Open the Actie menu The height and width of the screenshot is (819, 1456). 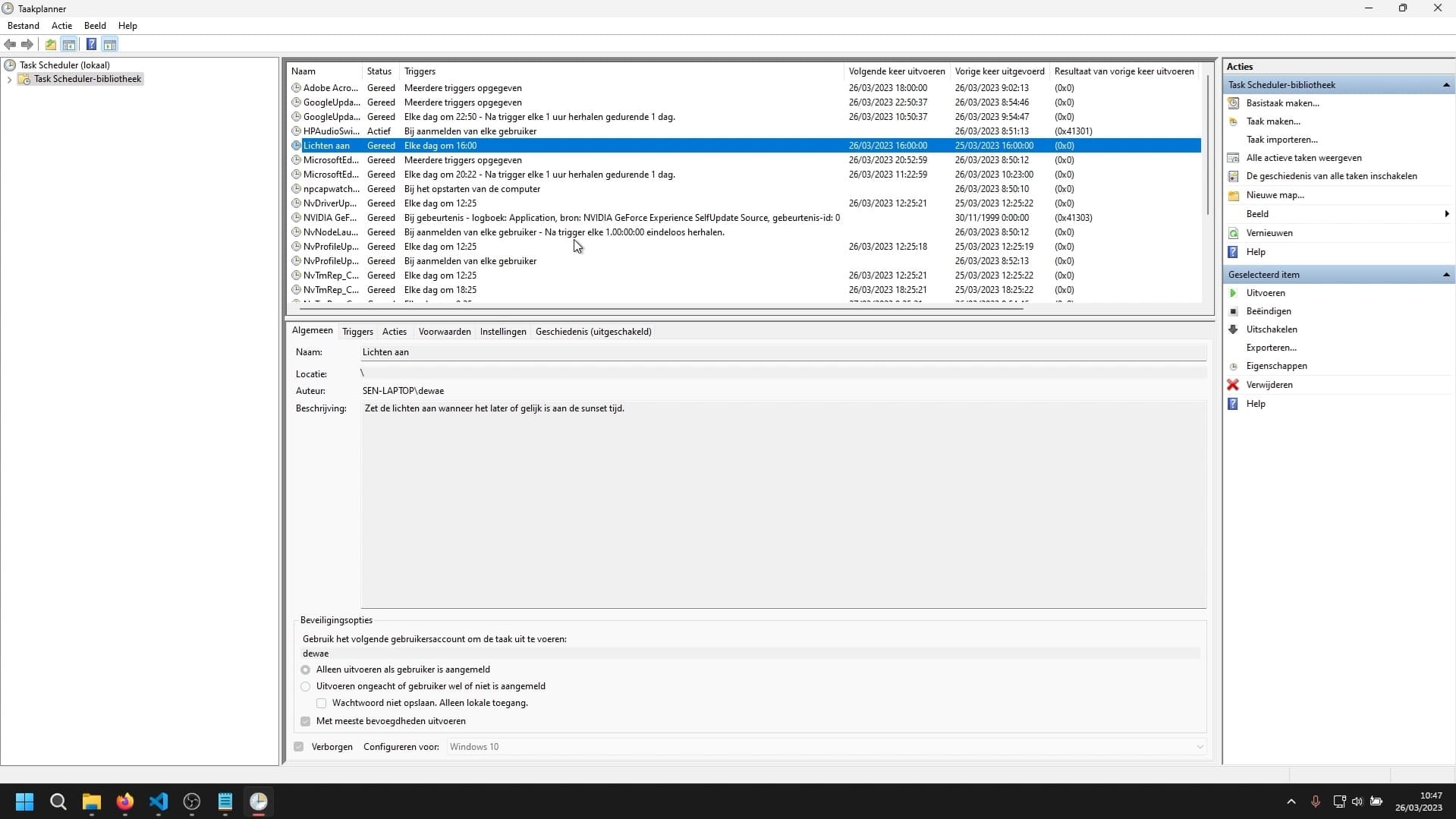coord(61,26)
